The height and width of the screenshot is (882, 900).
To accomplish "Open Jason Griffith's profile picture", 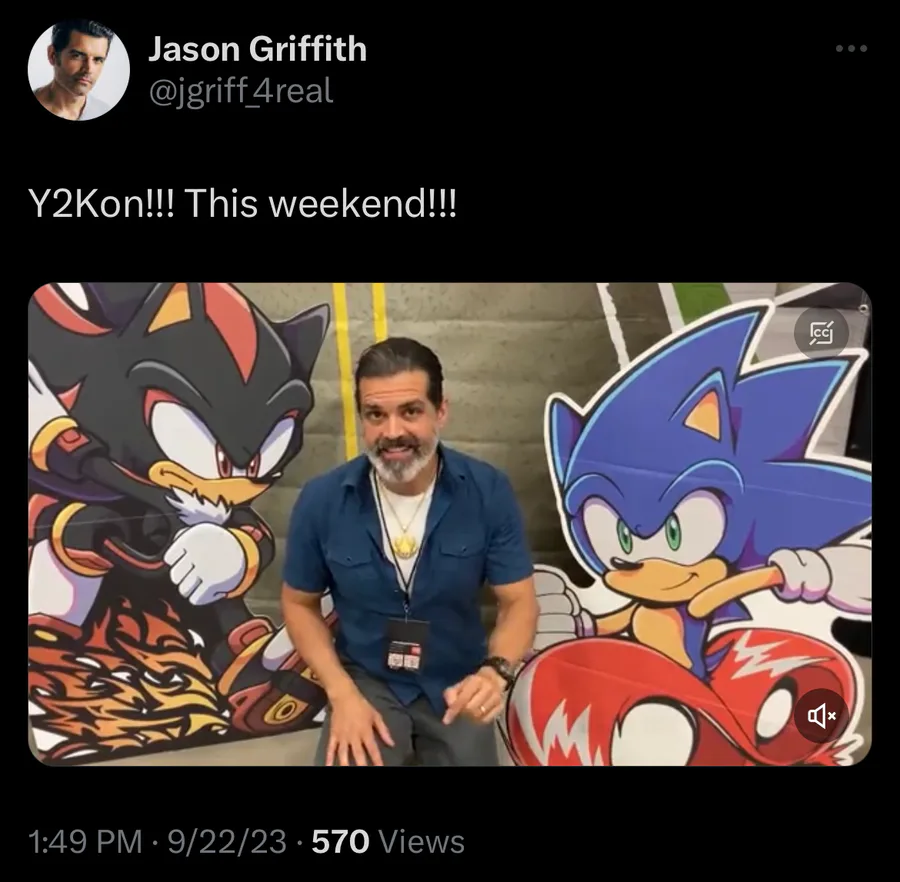I will coord(79,70).
